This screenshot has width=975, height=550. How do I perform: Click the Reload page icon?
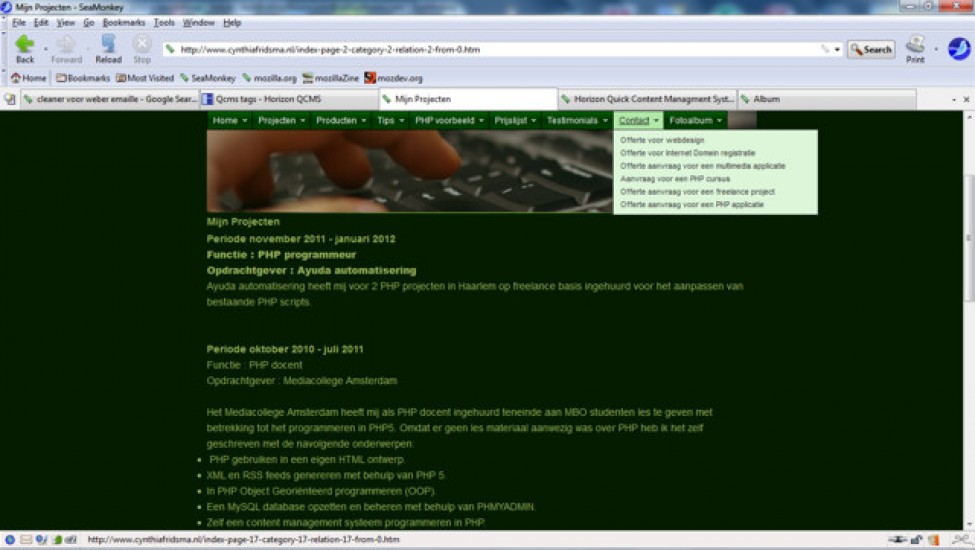[x=108, y=45]
